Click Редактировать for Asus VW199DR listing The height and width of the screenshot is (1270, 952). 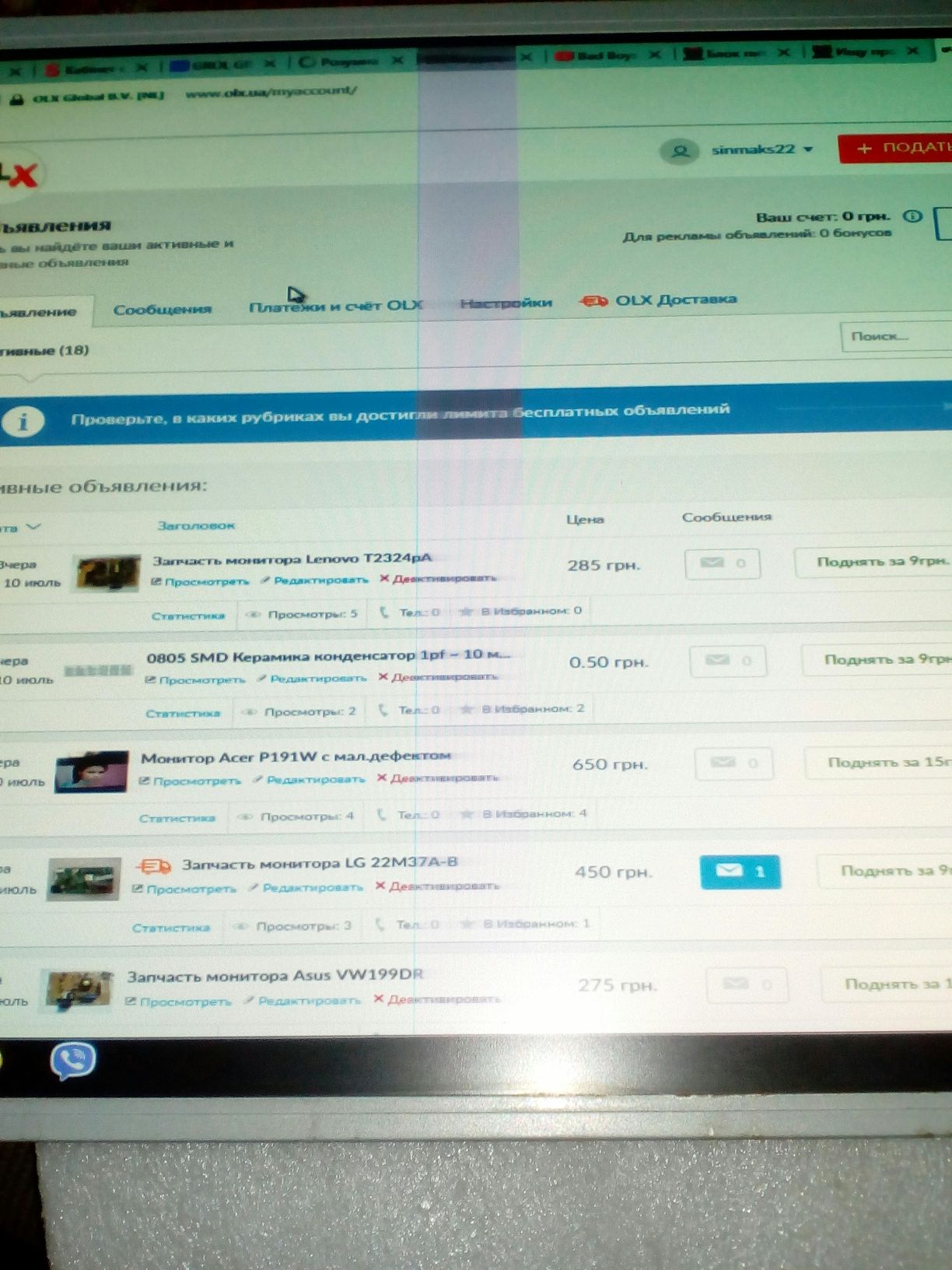(302, 1000)
